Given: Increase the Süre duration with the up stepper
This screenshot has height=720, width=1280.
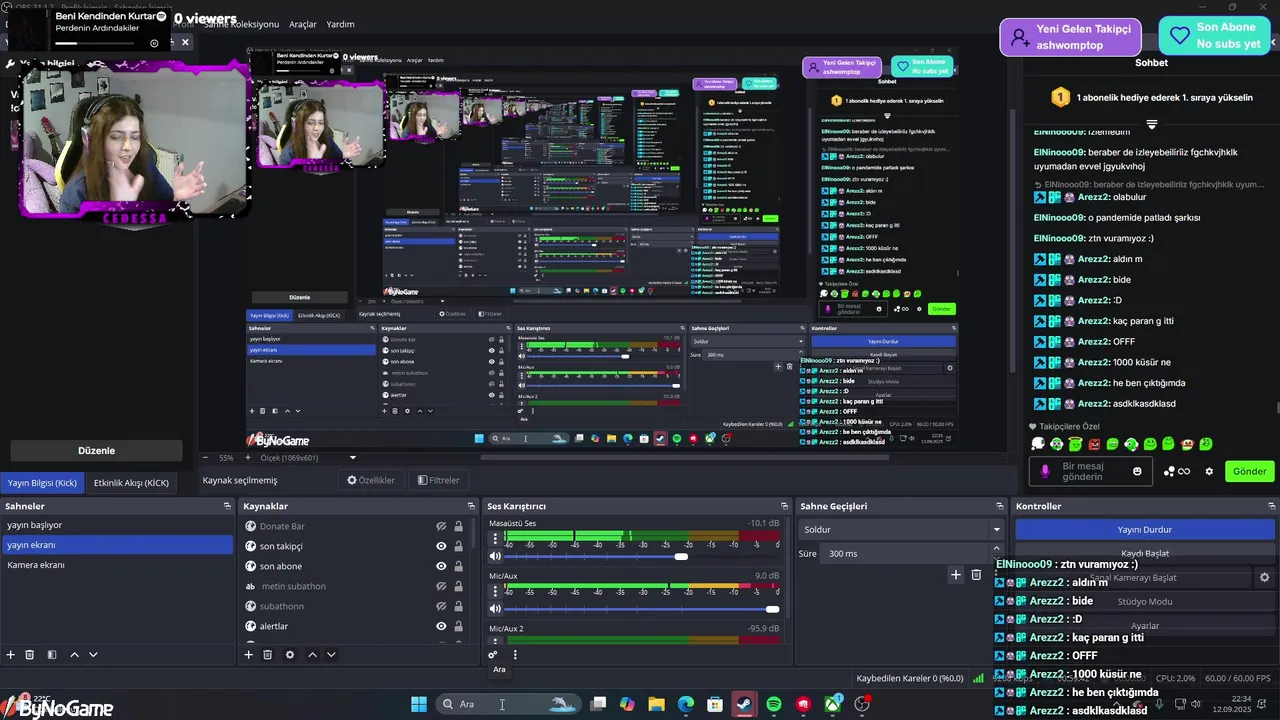Looking at the screenshot, I should click(x=996, y=549).
